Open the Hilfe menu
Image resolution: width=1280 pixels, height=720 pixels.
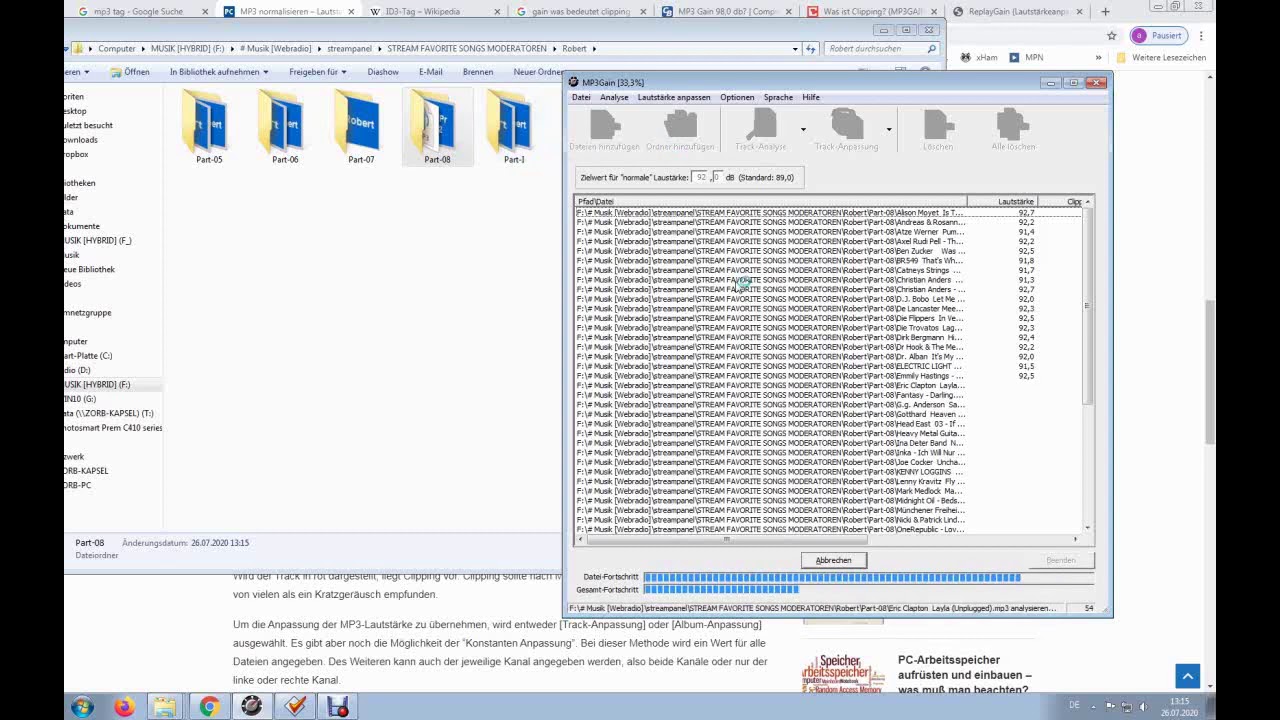coord(811,97)
